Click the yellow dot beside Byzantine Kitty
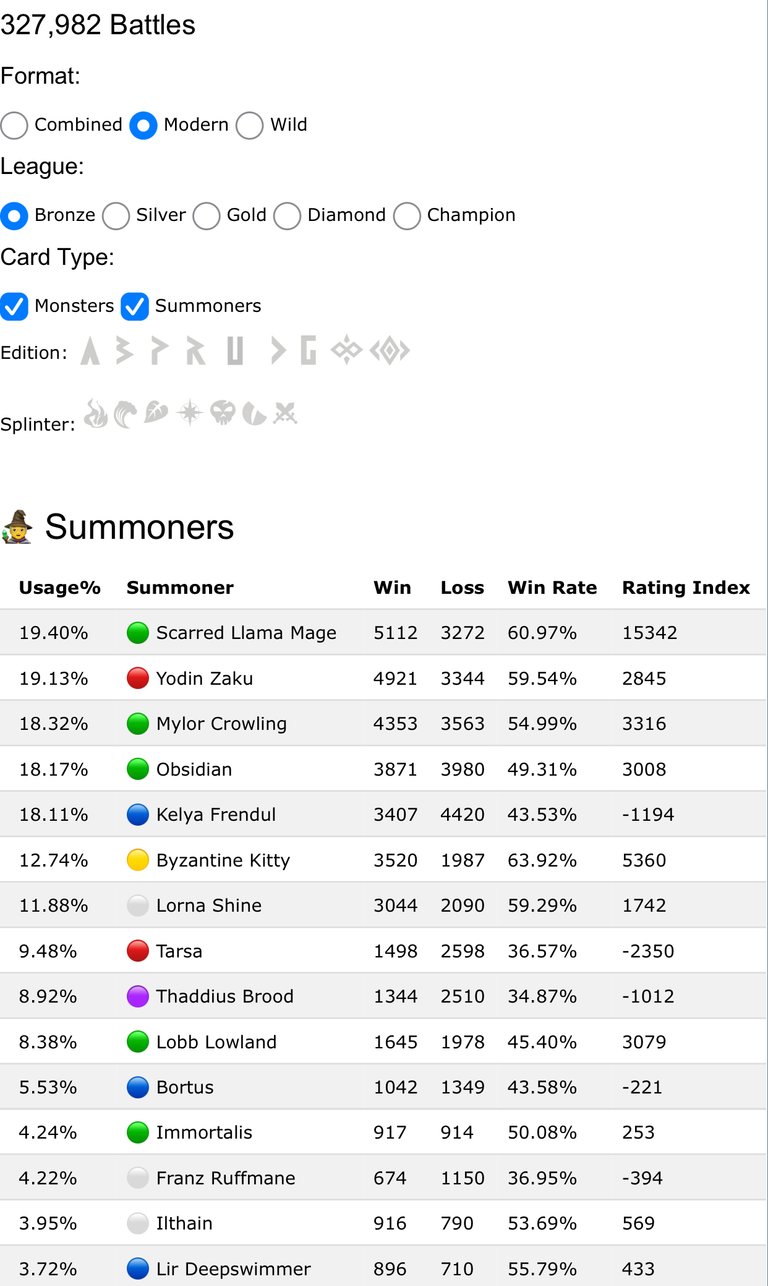 click(x=138, y=860)
